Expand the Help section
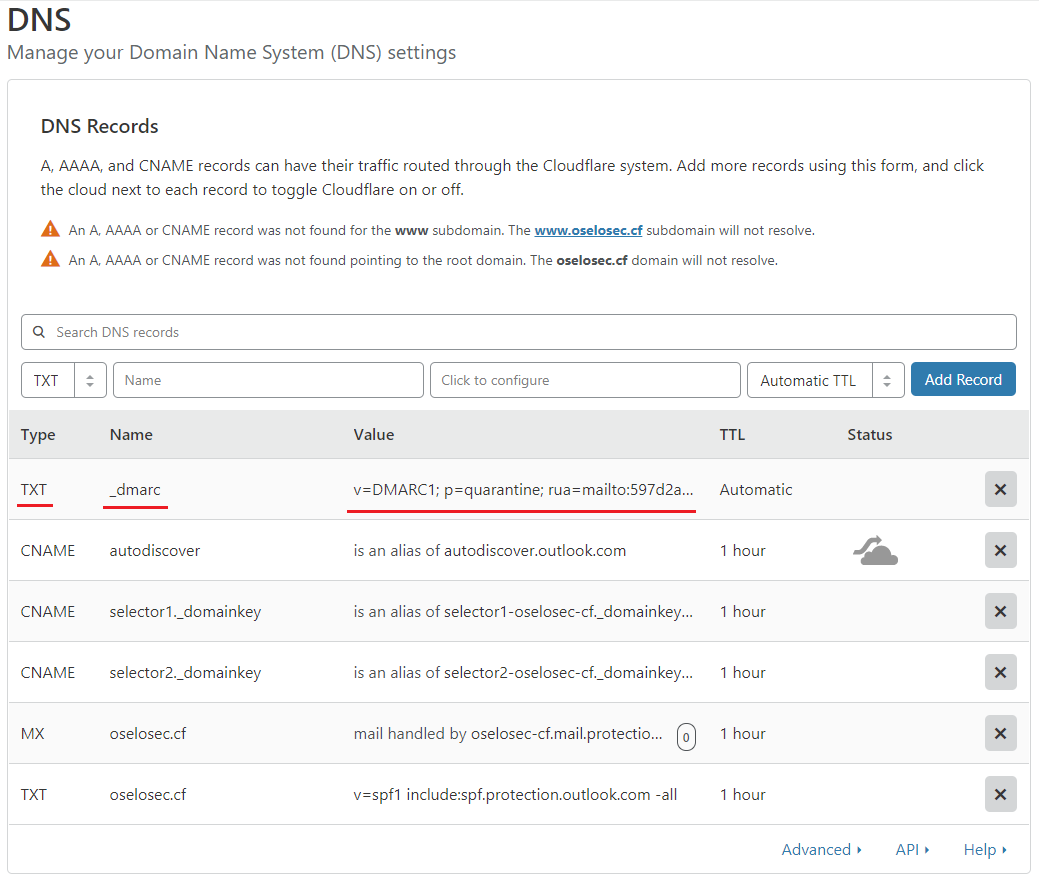The height and width of the screenshot is (881, 1039). point(985,849)
